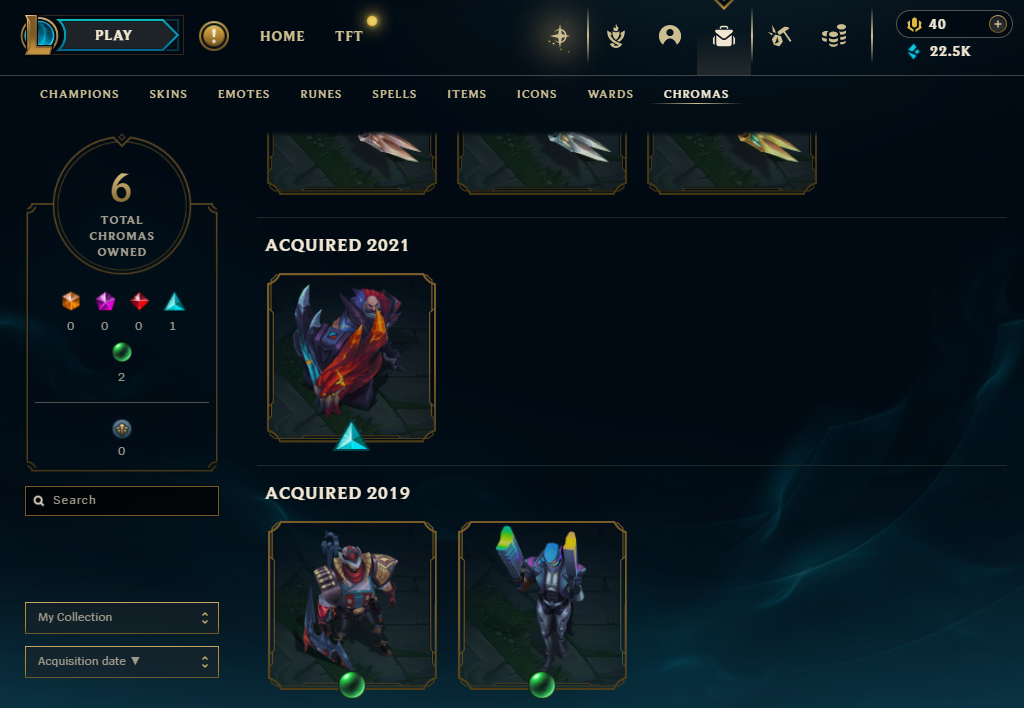This screenshot has height=708, width=1024.
Task: Expand the My Collection dropdown
Action: point(122,618)
